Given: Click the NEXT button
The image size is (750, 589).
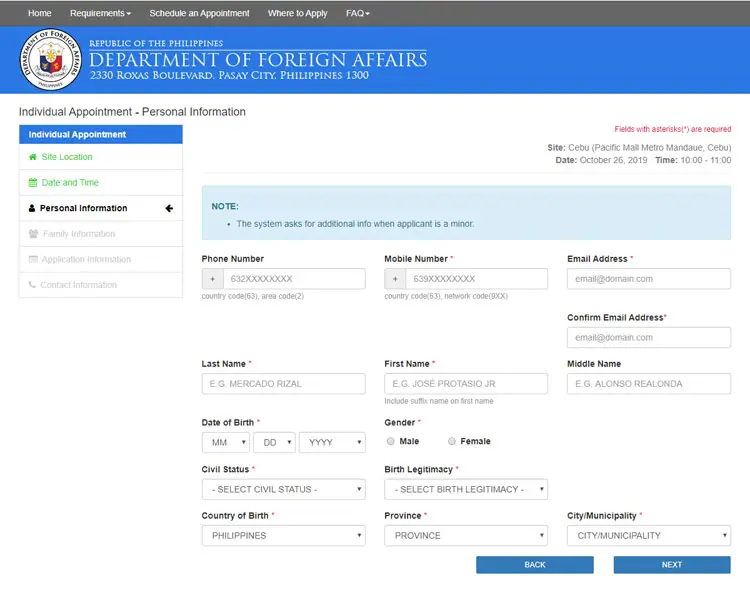Looking at the screenshot, I should [x=672, y=565].
